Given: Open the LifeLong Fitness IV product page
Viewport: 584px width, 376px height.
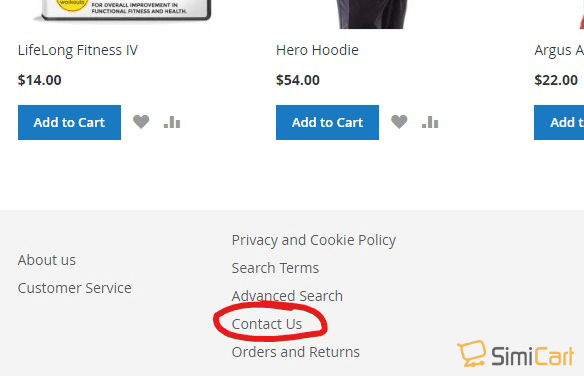Looking at the screenshot, I should point(78,50).
